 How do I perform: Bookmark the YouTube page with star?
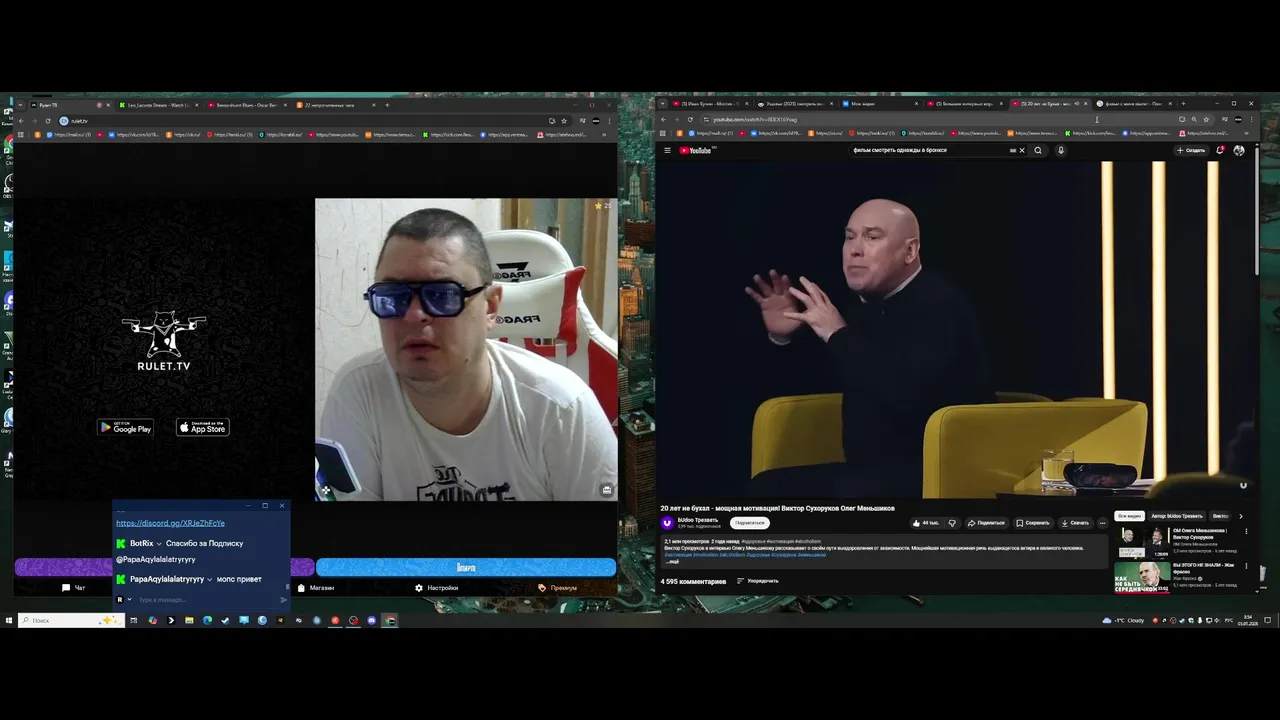click(x=1206, y=119)
